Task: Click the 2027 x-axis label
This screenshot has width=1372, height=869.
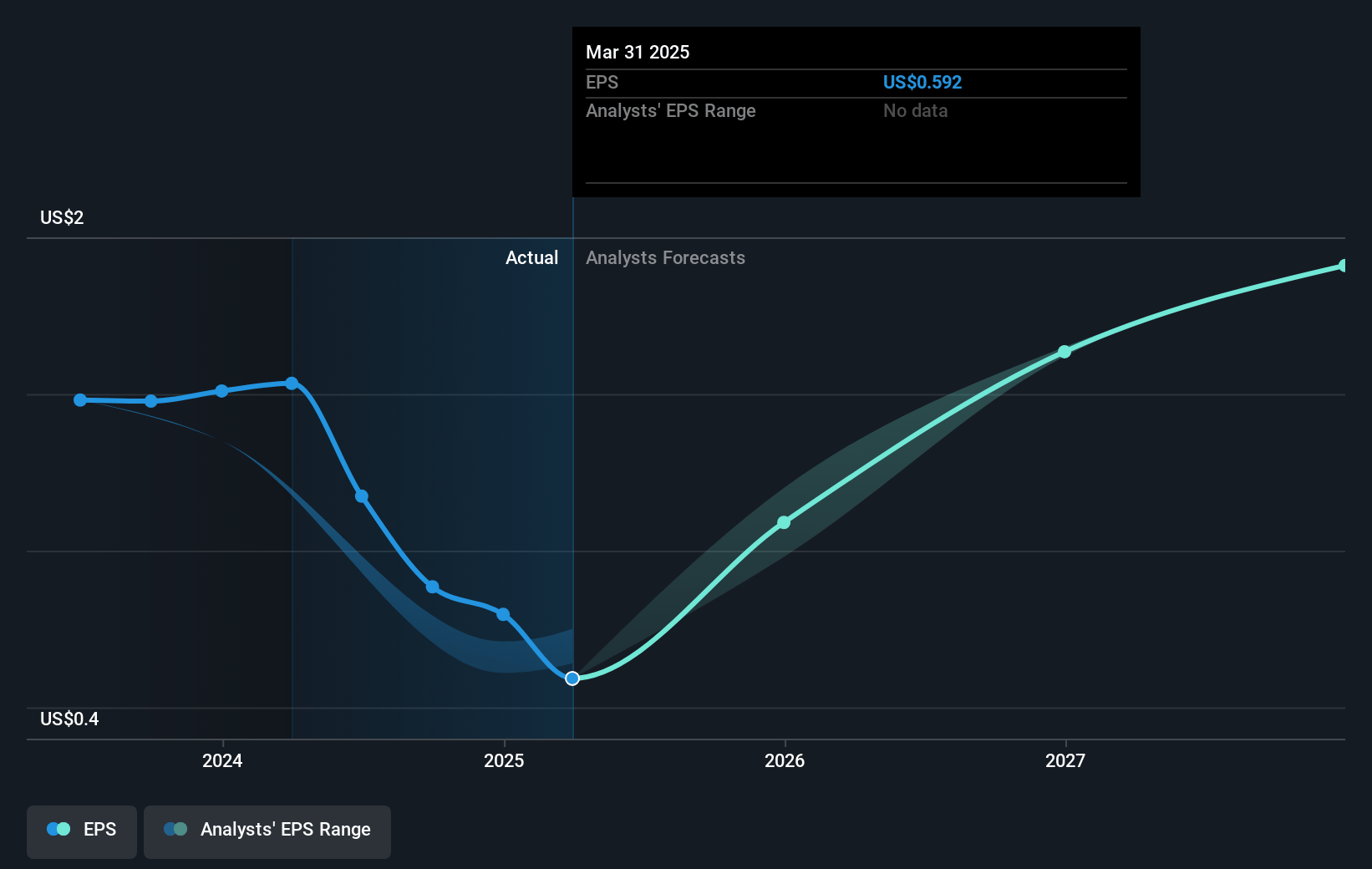Action: tap(1065, 760)
